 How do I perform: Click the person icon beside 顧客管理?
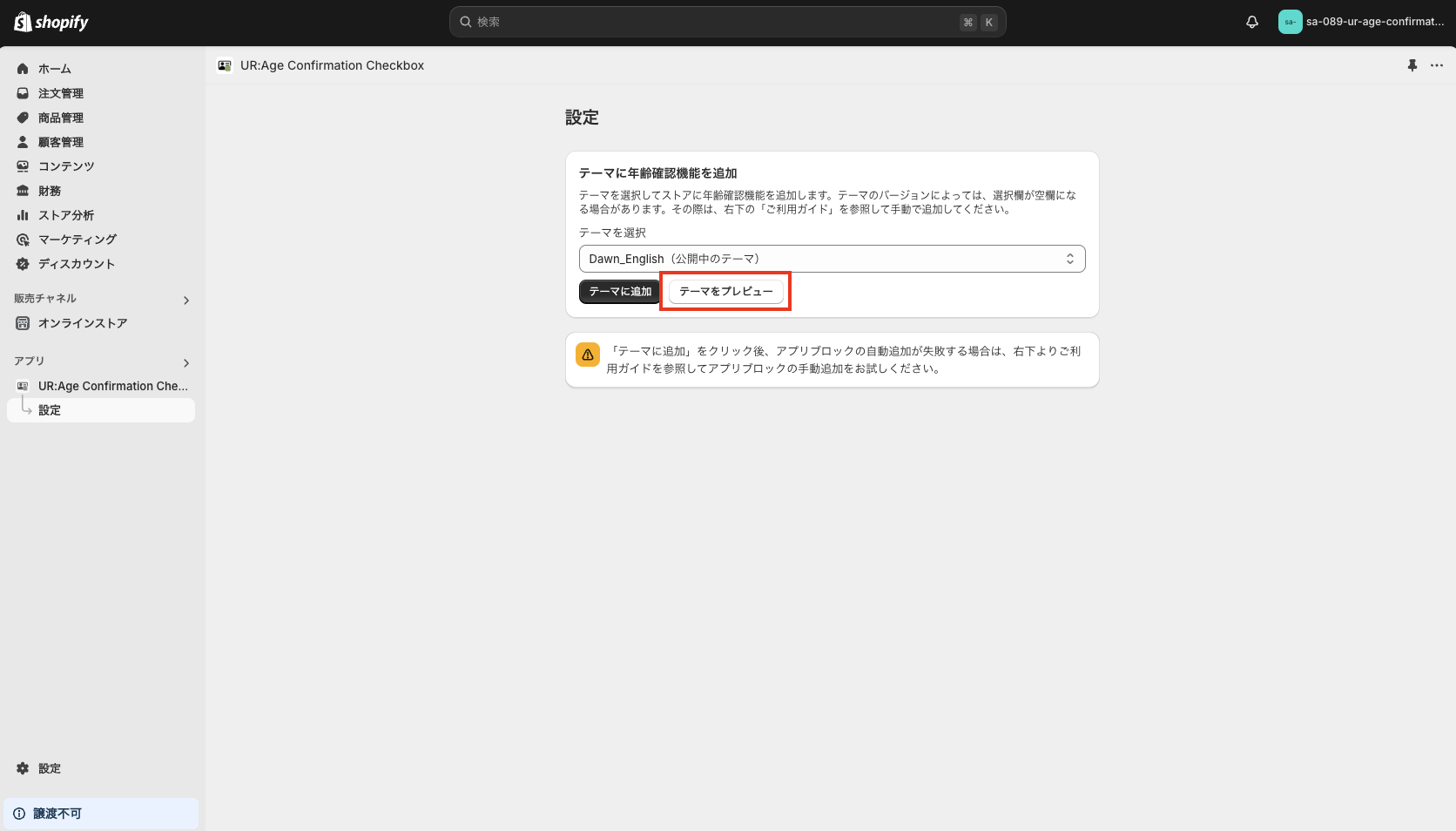coord(23,142)
